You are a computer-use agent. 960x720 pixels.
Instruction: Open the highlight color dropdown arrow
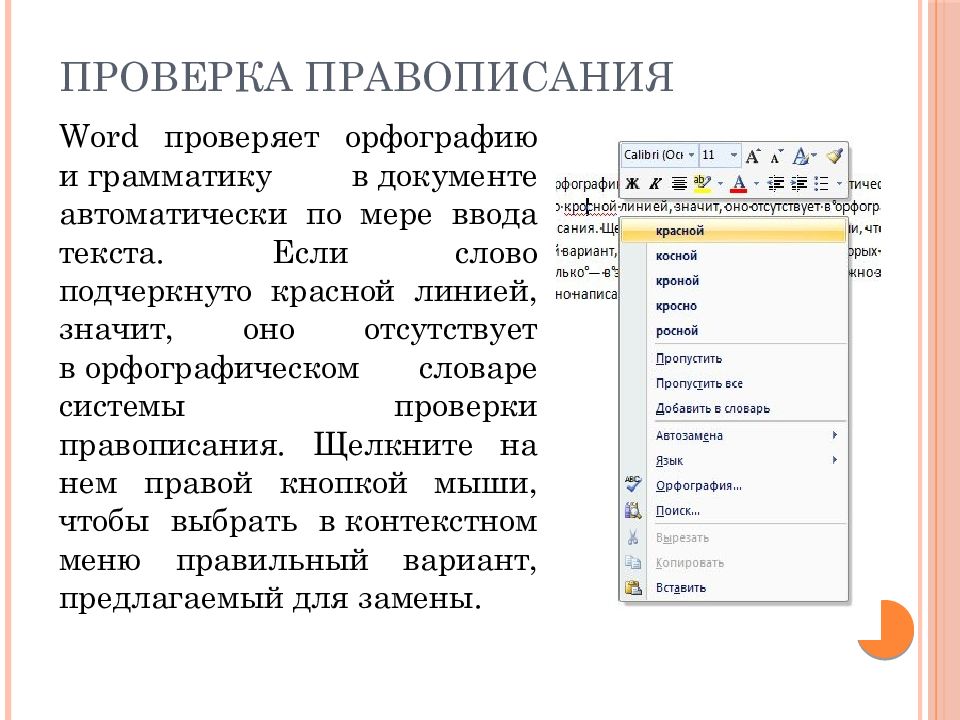pos(720,183)
